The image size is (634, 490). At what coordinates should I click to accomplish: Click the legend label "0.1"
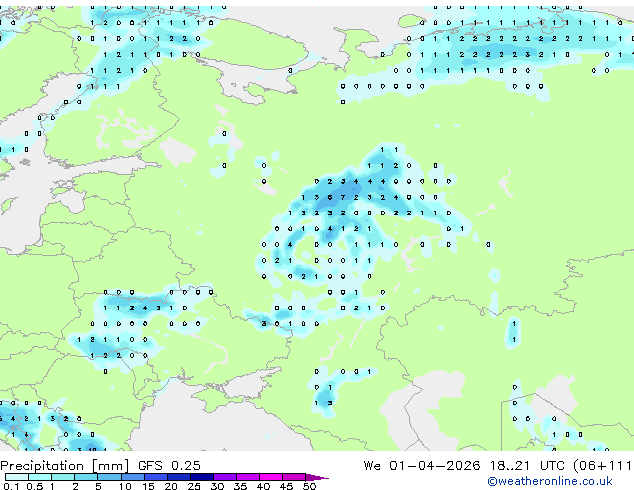click(x=11, y=486)
